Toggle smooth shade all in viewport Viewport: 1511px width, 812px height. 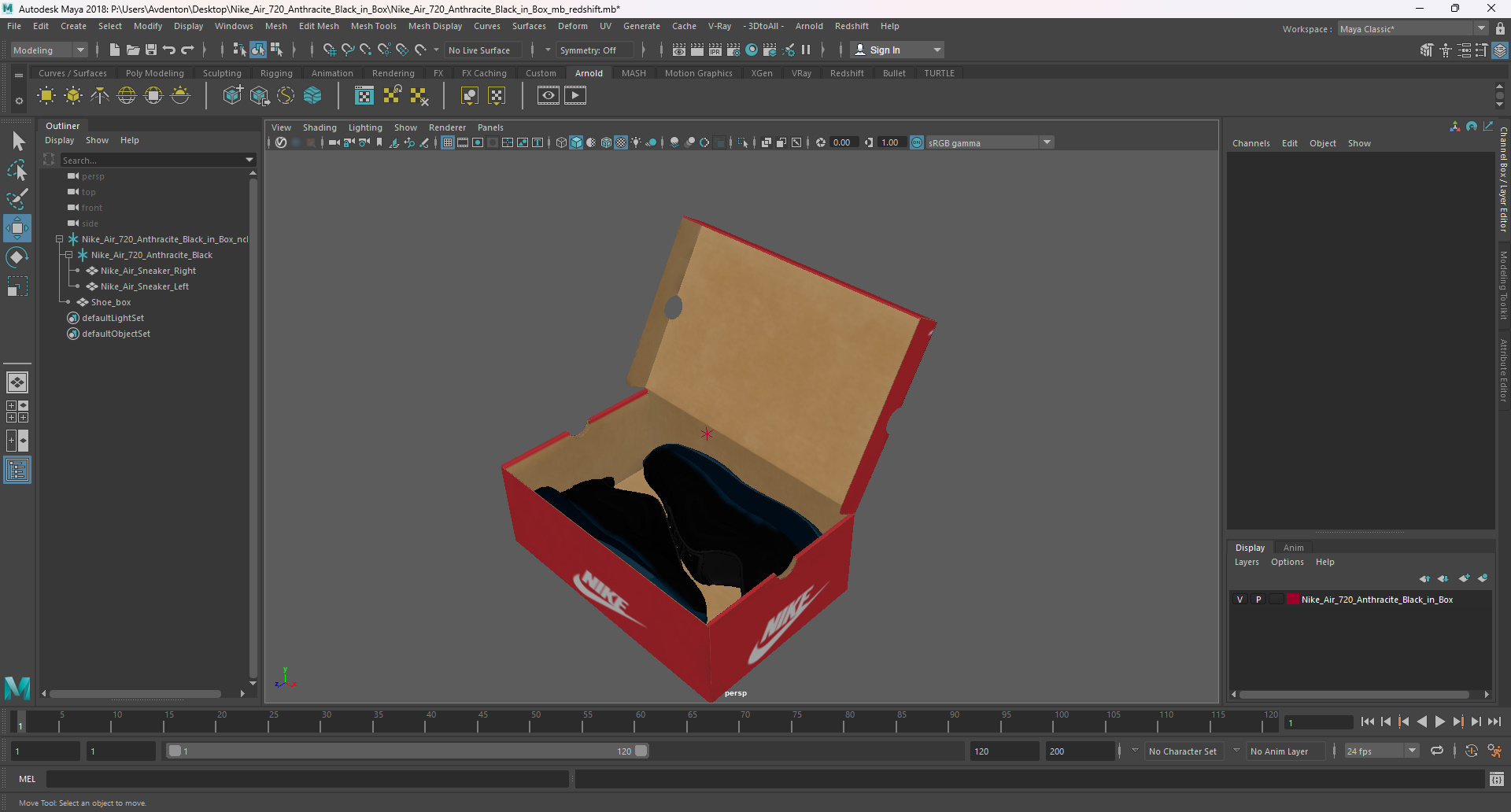(x=576, y=142)
